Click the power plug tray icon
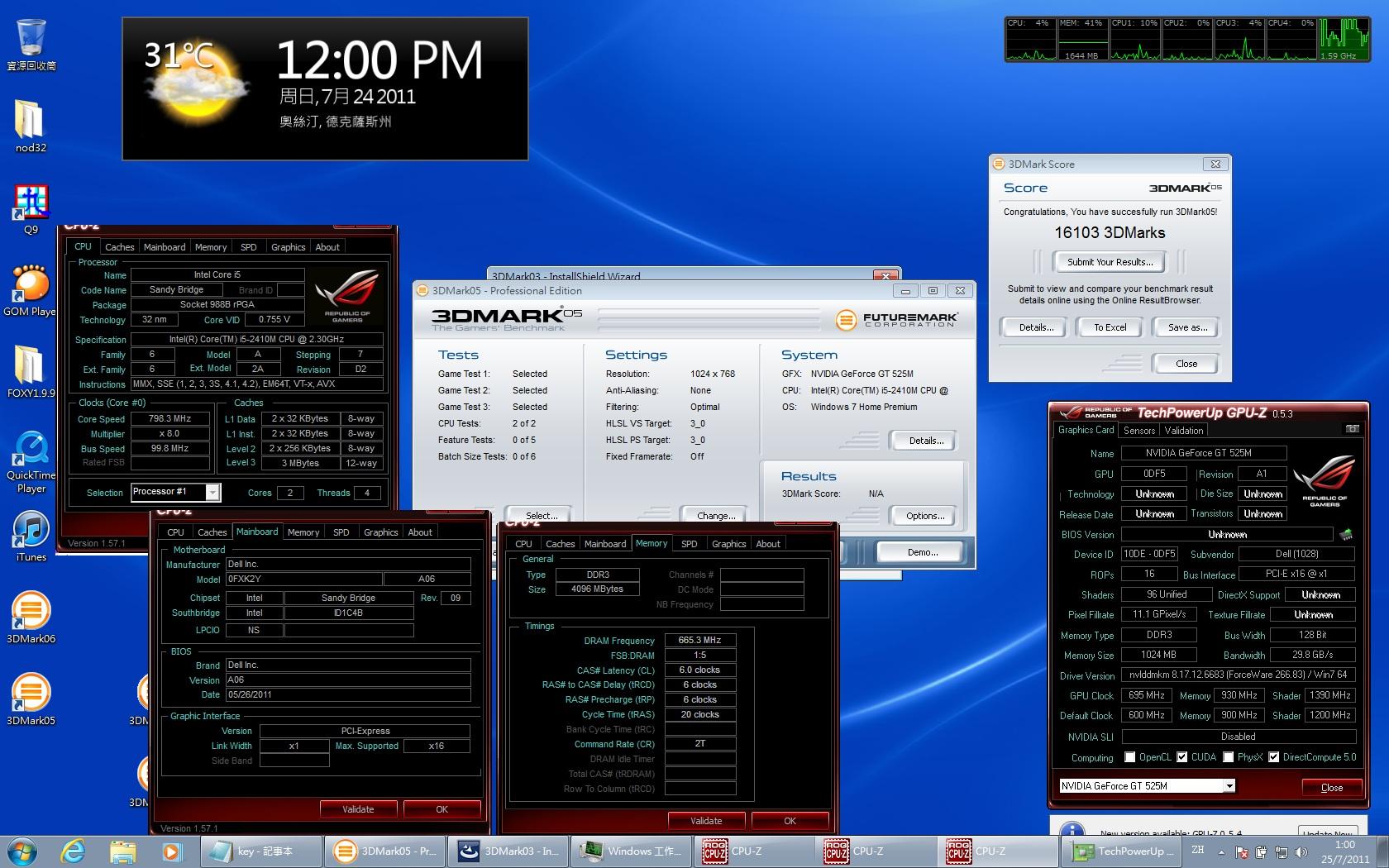The width and height of the screenshot is (1389, 868). [x=1261, y=851]
